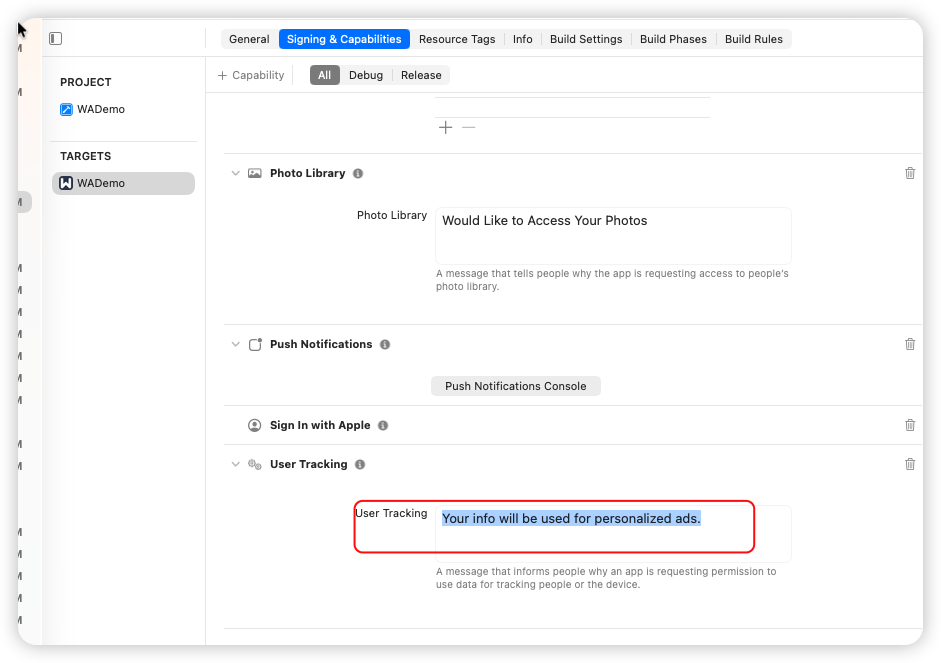Click the TARGETS heading
941x663 pixels.
[86, 156]
